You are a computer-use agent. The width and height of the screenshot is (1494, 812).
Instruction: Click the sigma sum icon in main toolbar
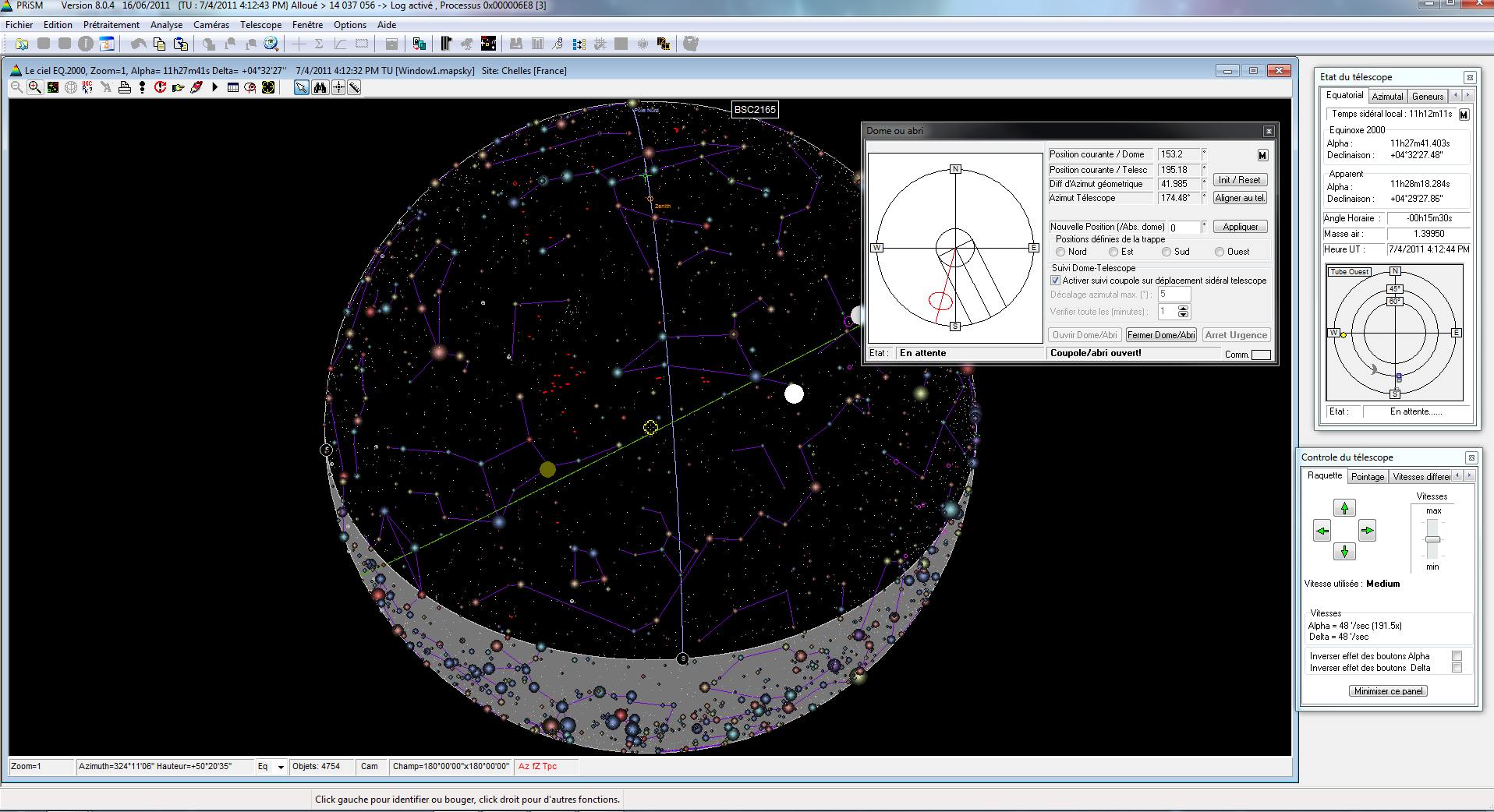pyautogui.click(x=319, y=44)
